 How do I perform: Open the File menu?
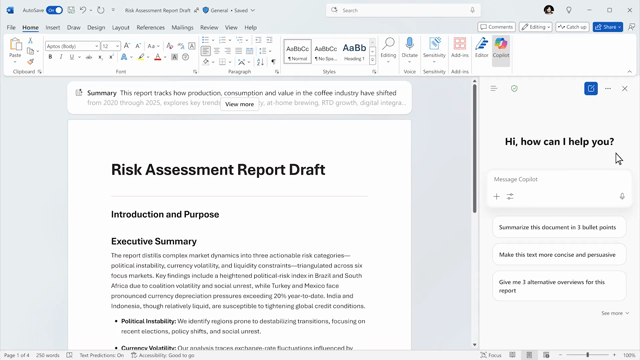[11, 27]
